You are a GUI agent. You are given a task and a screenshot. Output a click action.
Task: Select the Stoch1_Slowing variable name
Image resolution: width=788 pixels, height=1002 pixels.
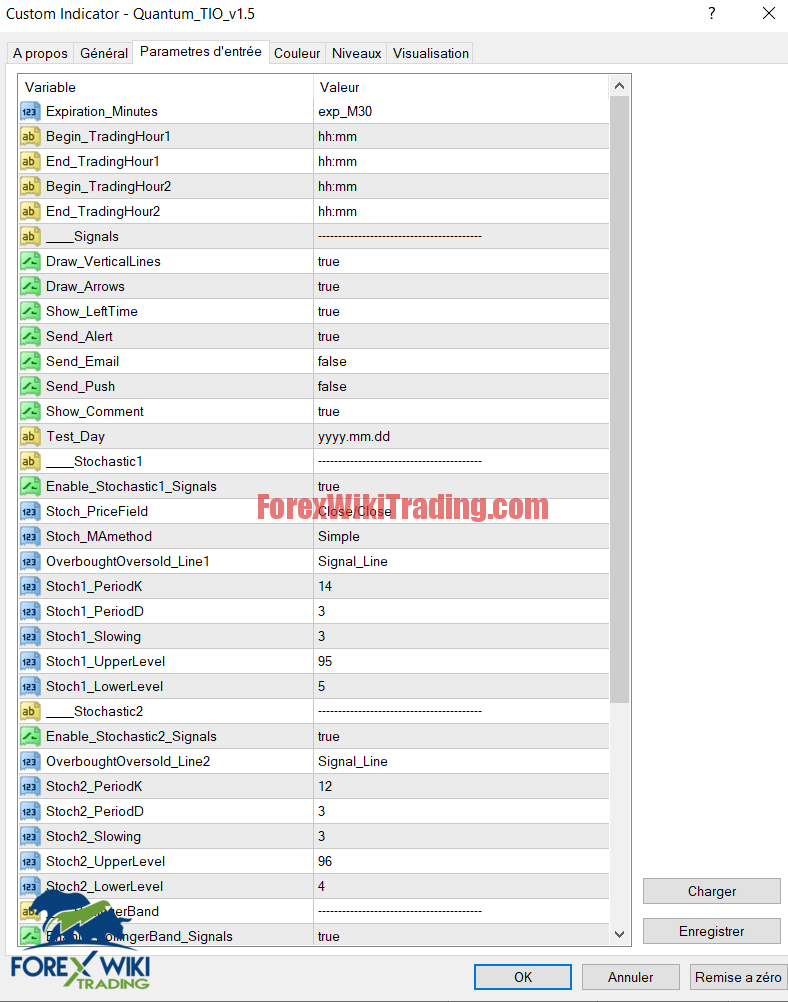93,636
